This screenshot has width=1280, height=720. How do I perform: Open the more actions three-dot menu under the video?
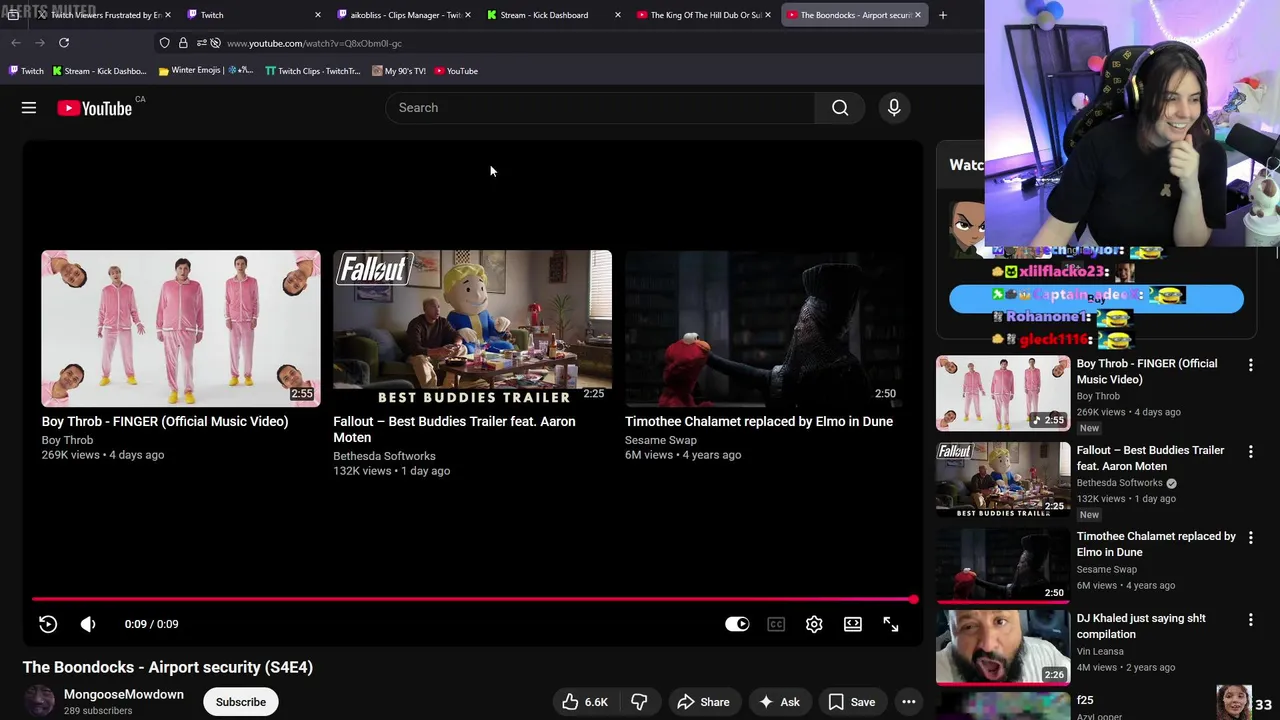click(909, 702)
